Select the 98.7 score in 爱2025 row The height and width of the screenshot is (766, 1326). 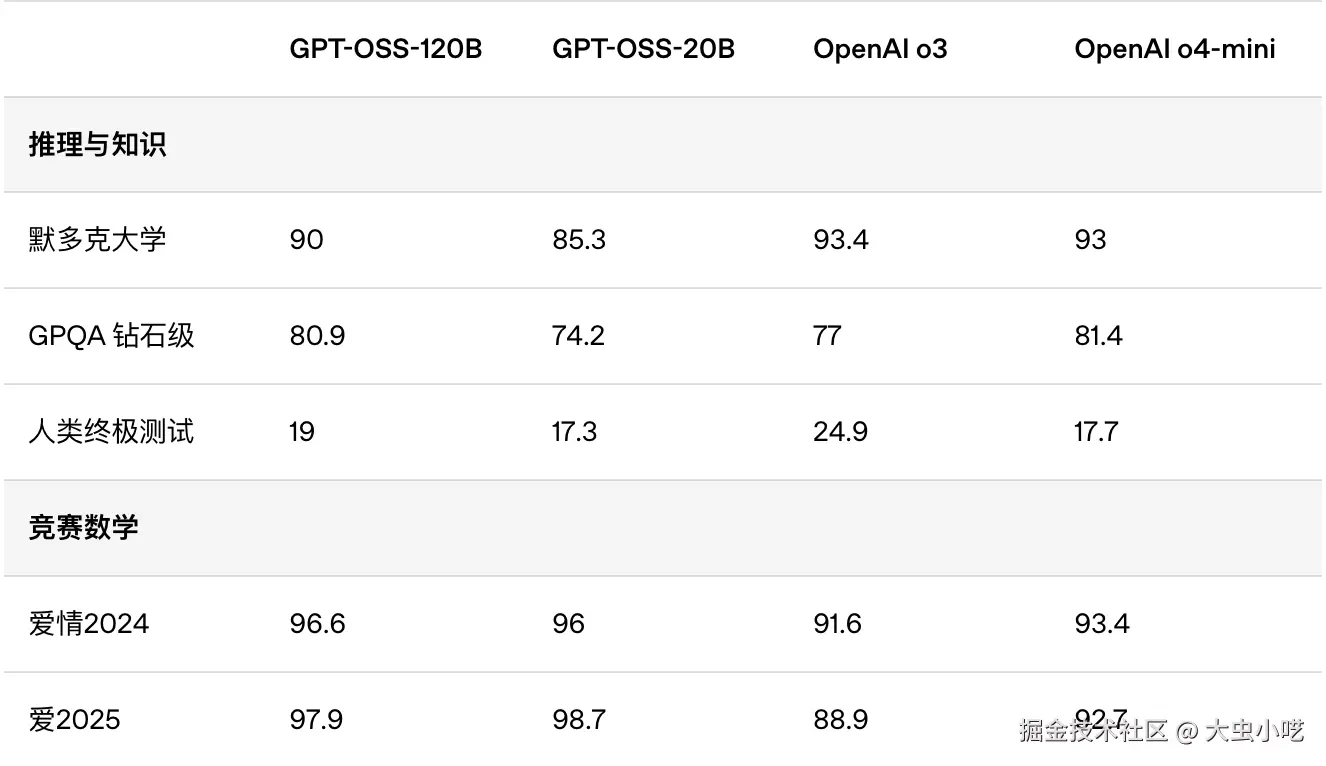click(x=579, y=720)
